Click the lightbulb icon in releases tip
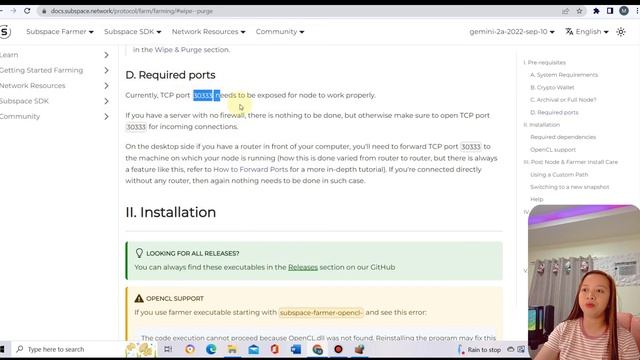The height and width of the screenshot is (360, 640). coord(139,253)
